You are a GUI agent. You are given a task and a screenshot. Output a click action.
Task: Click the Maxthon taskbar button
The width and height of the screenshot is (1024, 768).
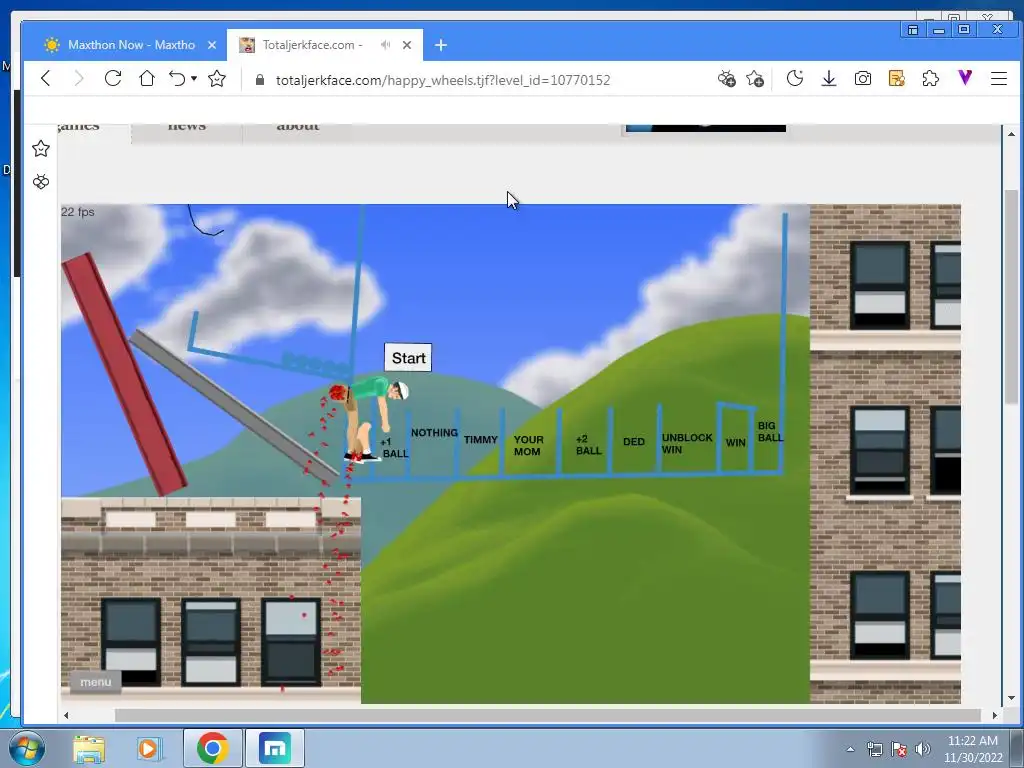pyautogui.click(x=275, y=748)
